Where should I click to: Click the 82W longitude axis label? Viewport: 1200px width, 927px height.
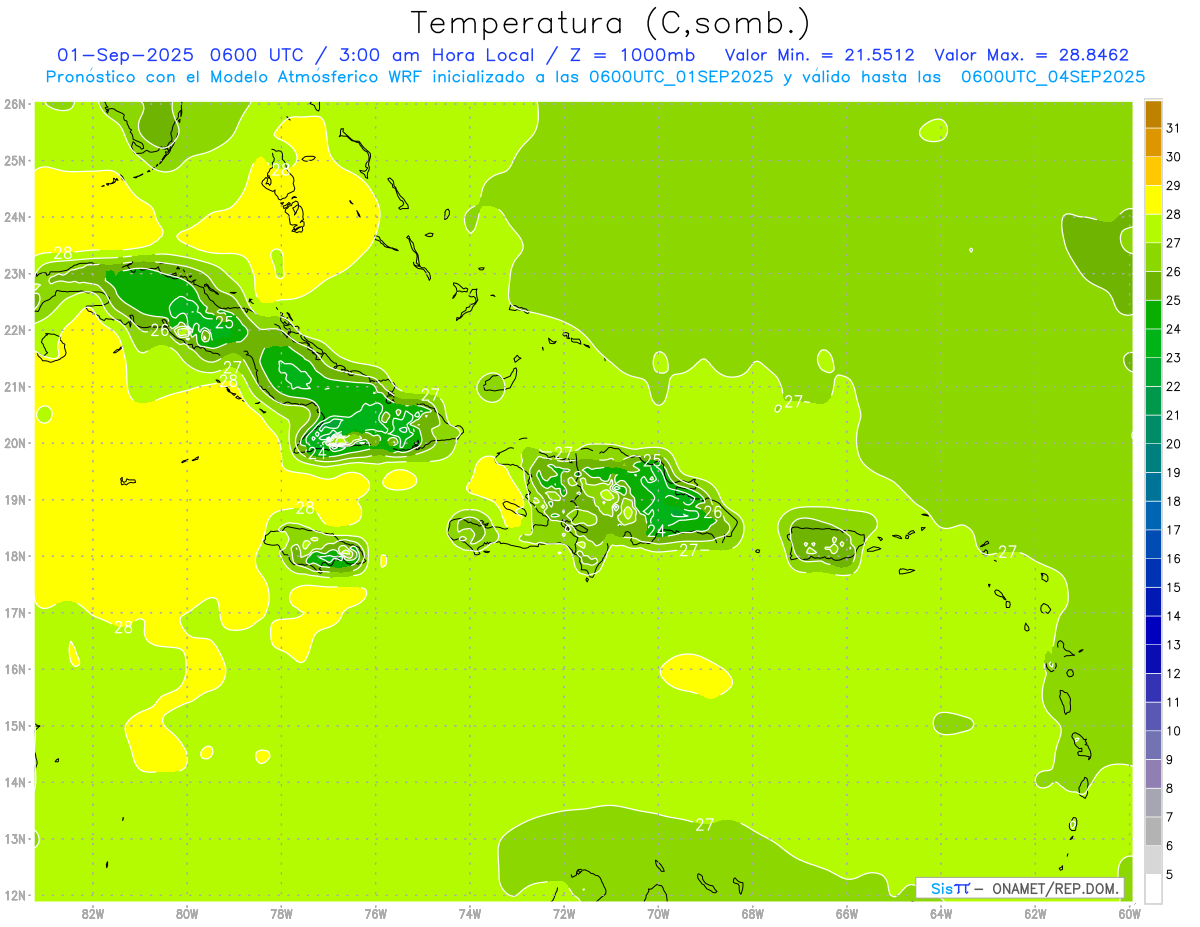[92, 913]
